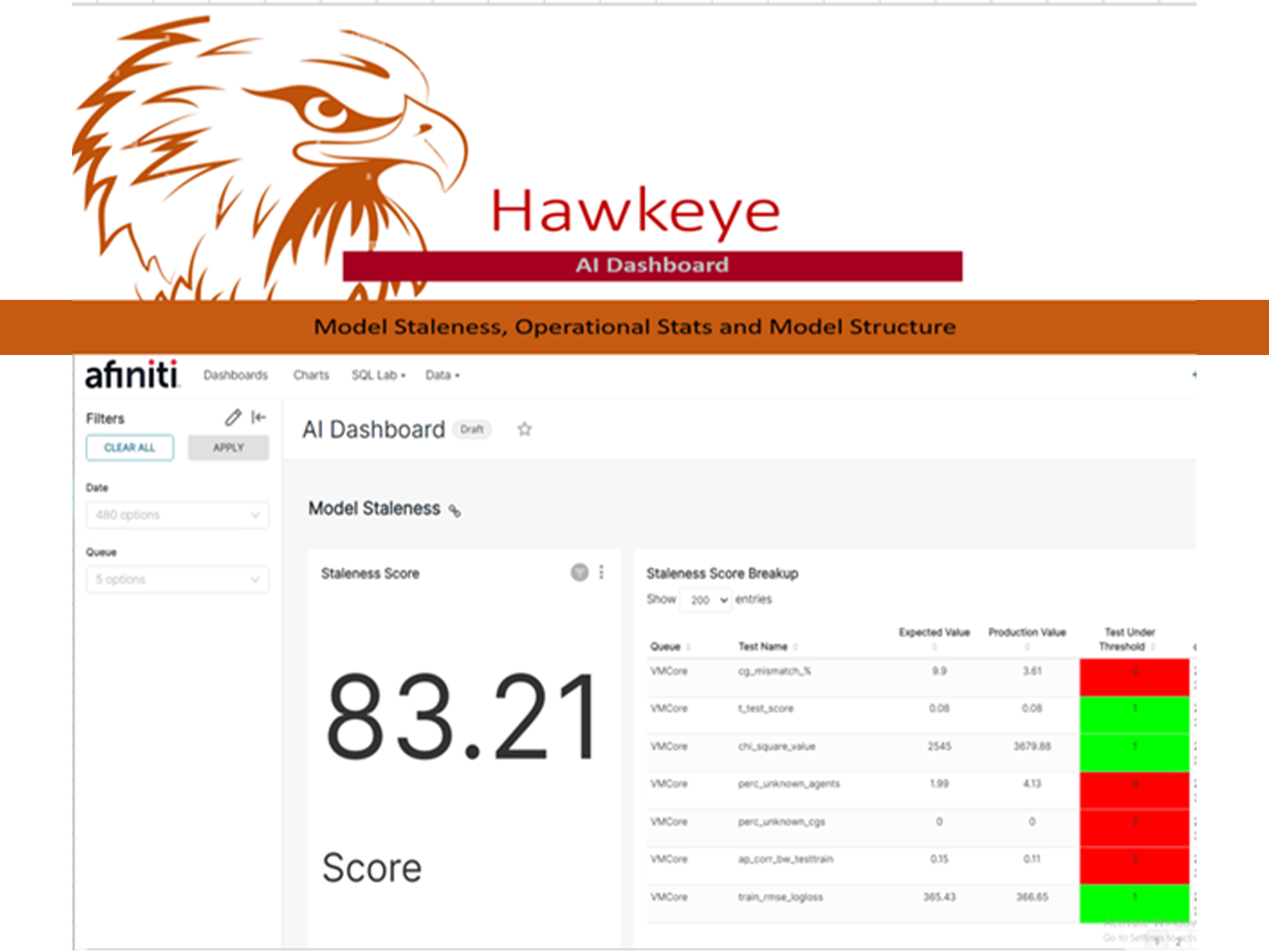Go to Charts tab
Image resolution: width=1269 pixels, height=952 pixels.
pos(311,375)
